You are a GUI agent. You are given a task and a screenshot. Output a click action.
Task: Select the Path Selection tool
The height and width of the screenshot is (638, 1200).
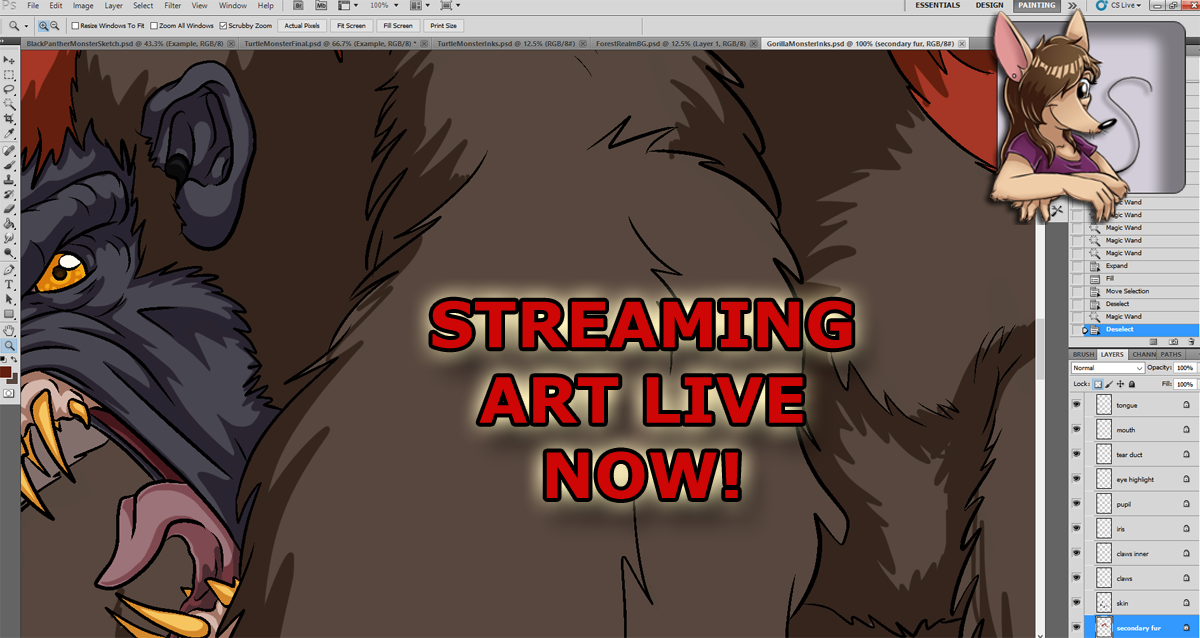click(x=9, y=299)
